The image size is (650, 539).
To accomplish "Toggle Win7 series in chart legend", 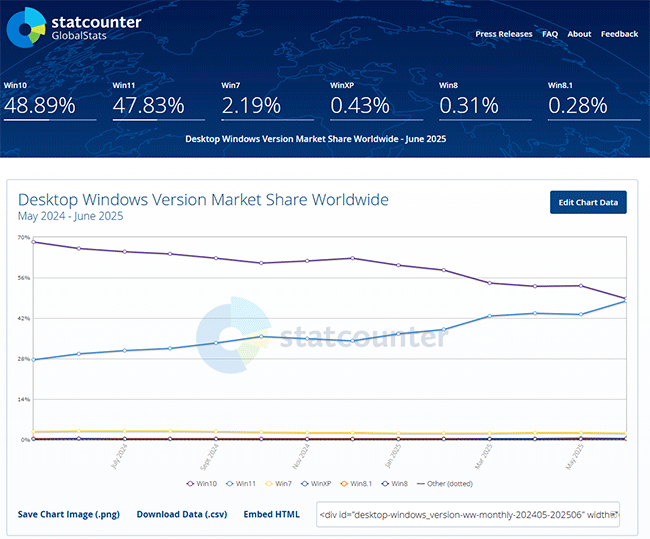I will 279,483.
